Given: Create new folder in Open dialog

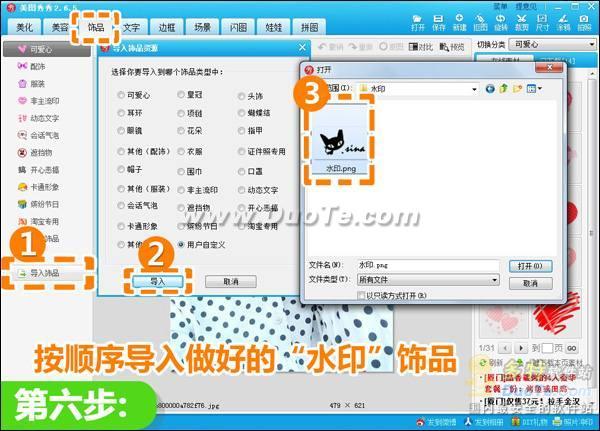Looking at the screenshot, I should point(517,89).
